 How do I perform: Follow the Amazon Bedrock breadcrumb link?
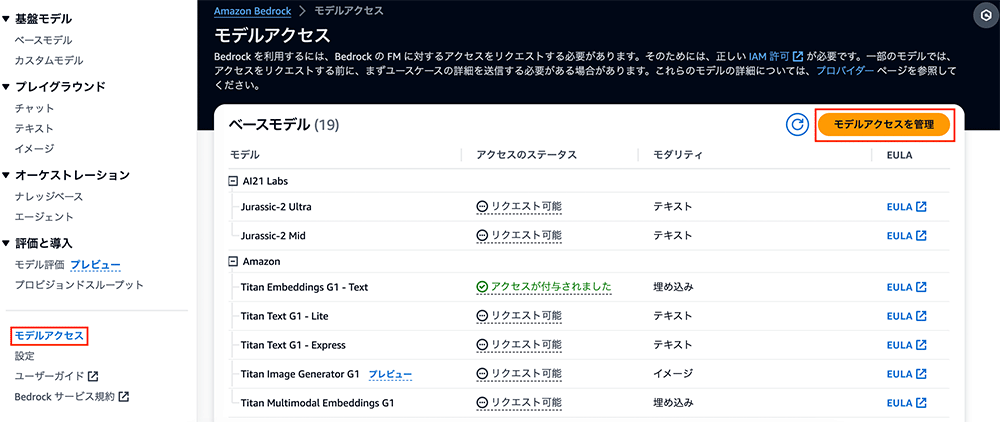(x=253, y=11)
